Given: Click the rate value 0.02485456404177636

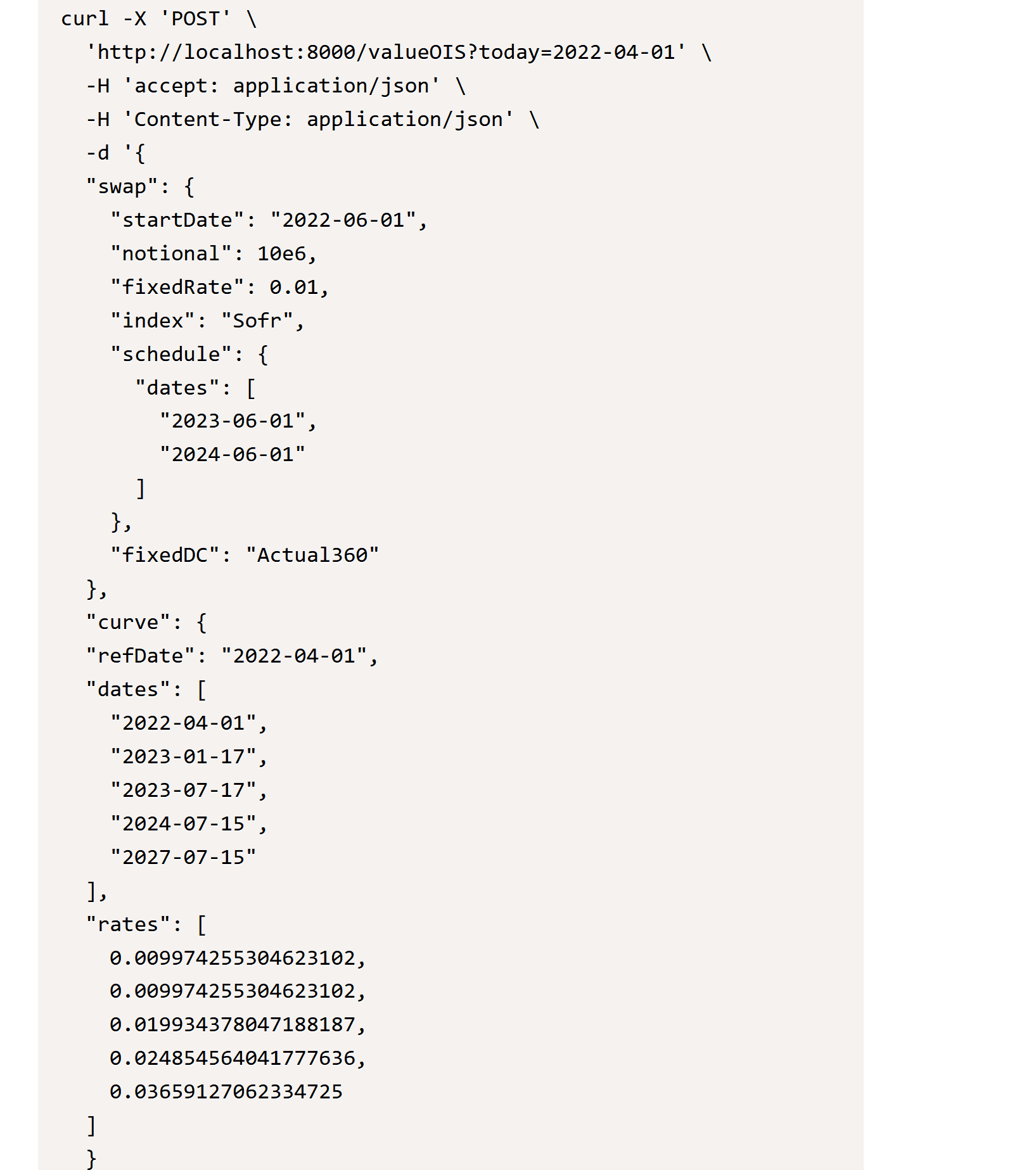Looking at the screenshot, I should pos(238,1059).
